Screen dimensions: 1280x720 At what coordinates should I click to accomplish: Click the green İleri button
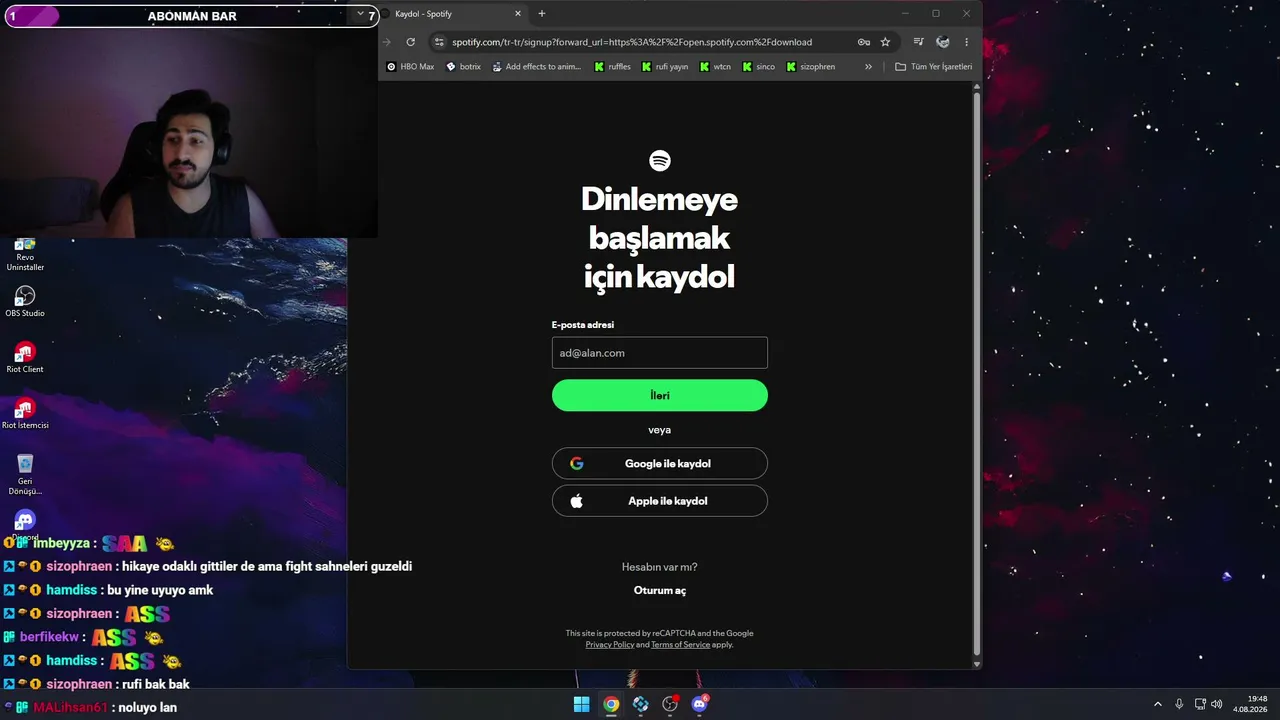pyautogui.click(x=660, y=395)
